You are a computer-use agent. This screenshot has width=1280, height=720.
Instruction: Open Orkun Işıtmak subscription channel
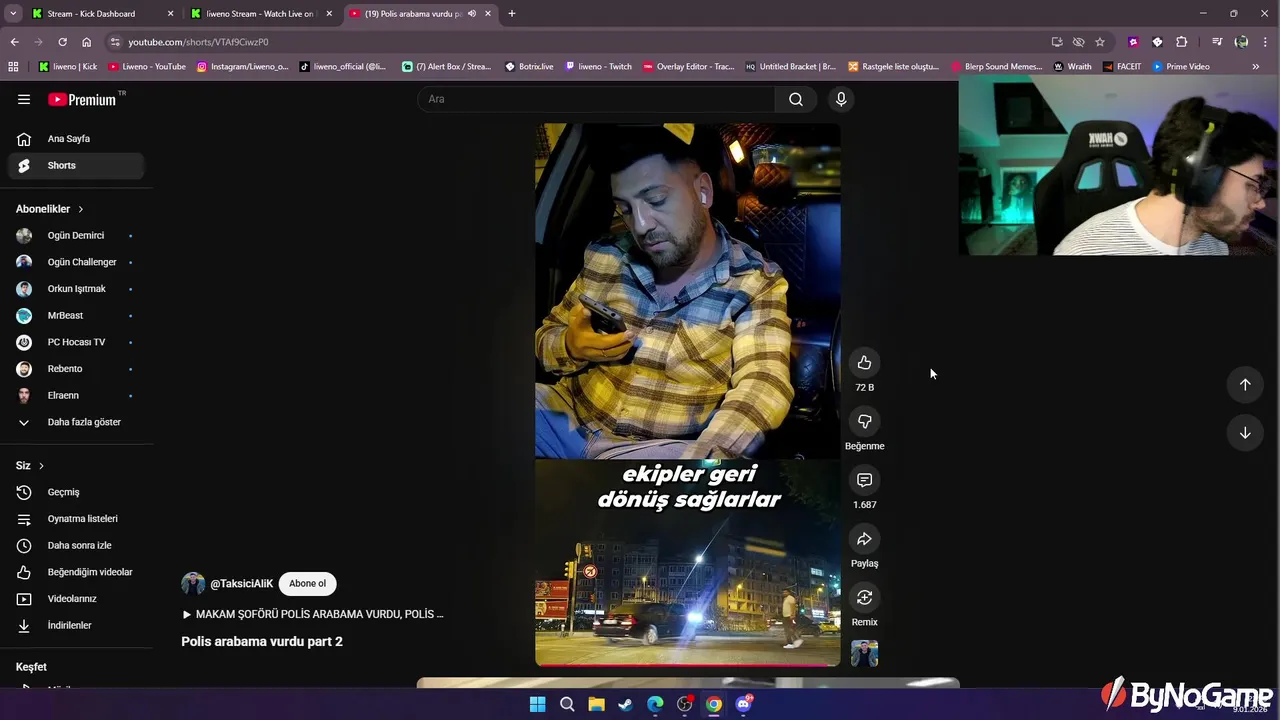pyautogui.click(x=76, y=289)
